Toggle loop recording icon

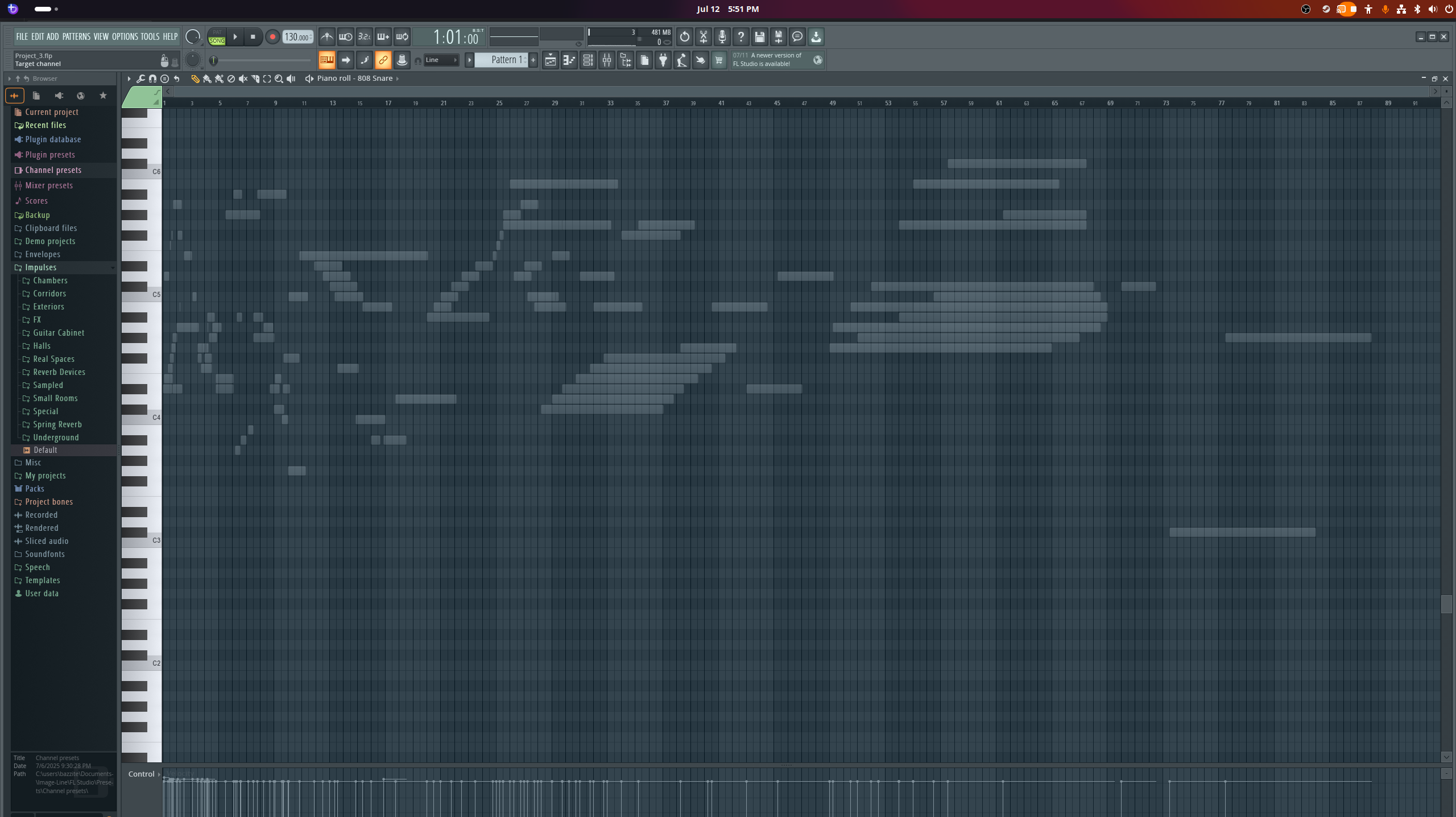click(x=402, y=37)
